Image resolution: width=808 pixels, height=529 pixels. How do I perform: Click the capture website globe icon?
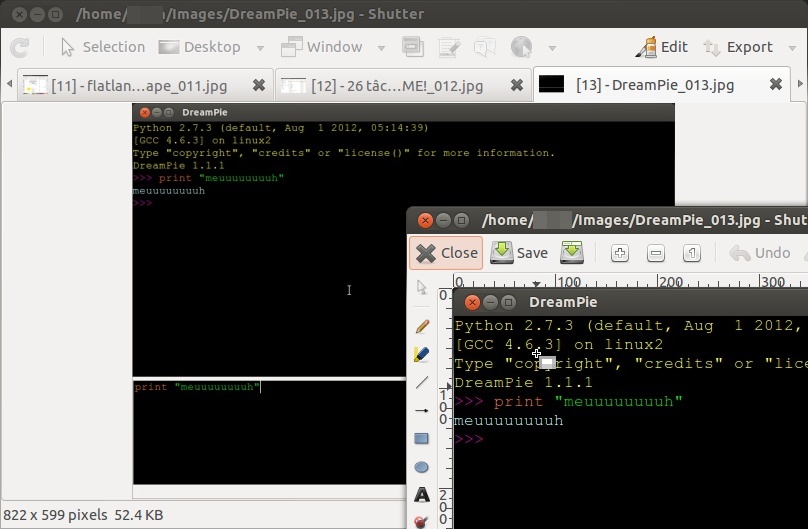click(x=521, y=47)
